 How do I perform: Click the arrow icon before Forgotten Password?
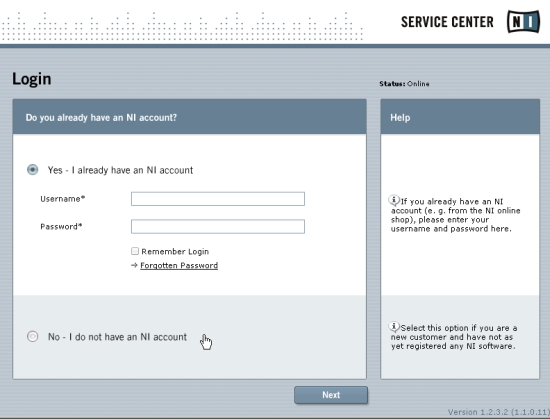134,265
